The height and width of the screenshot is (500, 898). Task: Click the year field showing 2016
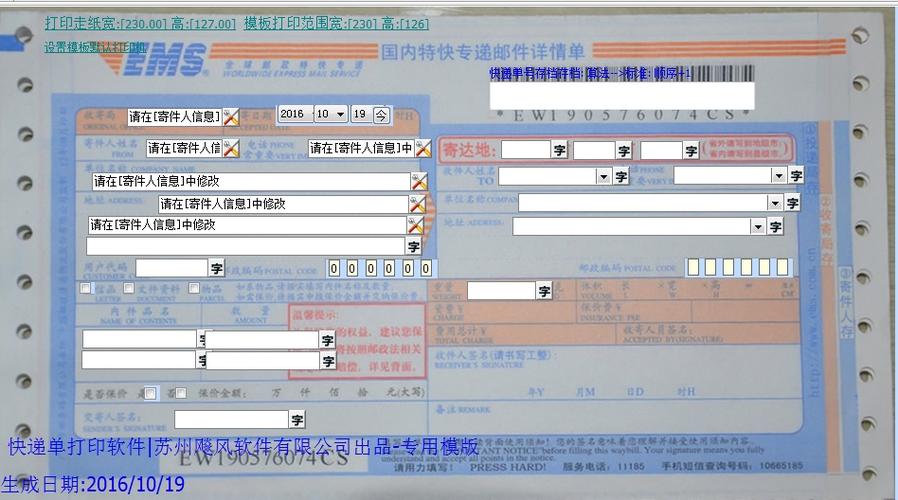point(295,114)
